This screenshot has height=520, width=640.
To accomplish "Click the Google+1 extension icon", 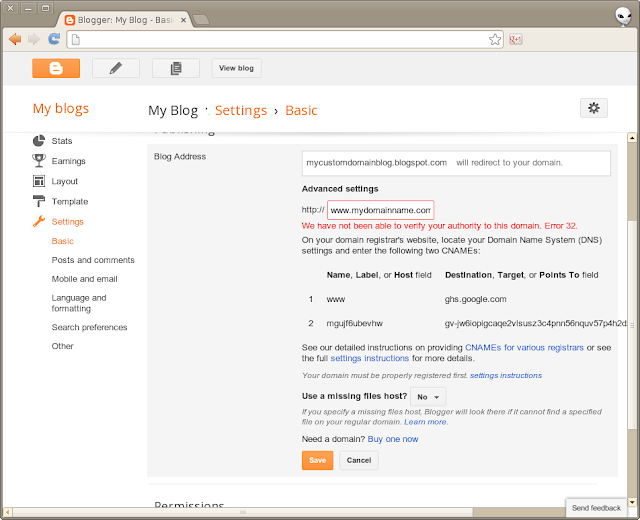I will [x=516, y=40].
